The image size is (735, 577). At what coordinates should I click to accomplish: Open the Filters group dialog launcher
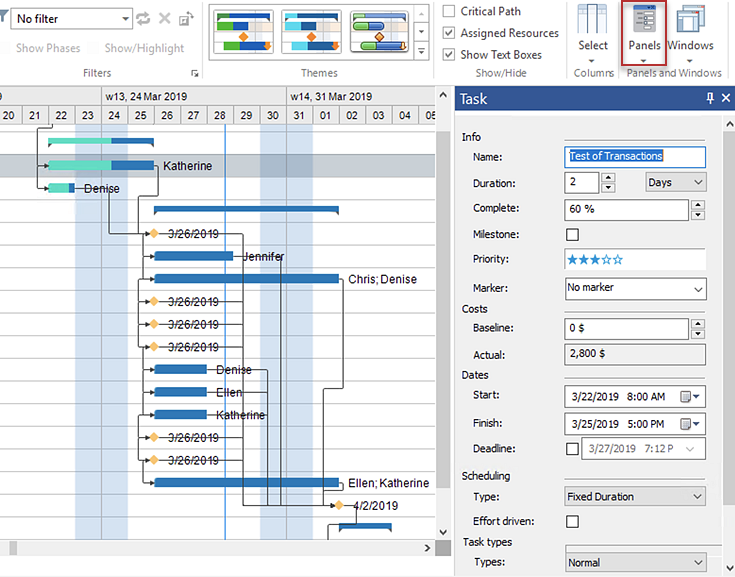[x=195, y=73]
